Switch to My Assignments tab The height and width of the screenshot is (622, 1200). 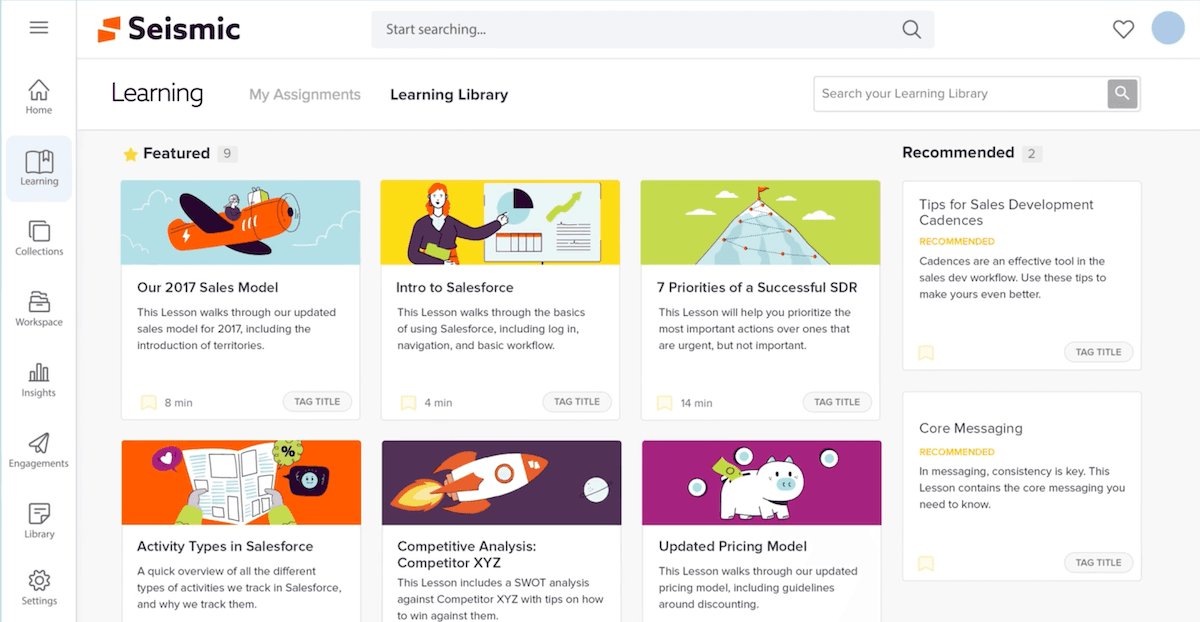coord(304,95)
